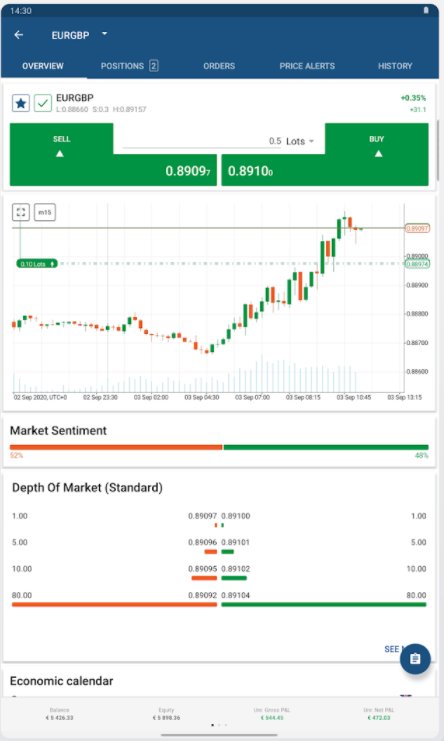Go to the Price Alerts tab
Image resolution: width=444 pixels, height=741 pixels.
[307, 66]
